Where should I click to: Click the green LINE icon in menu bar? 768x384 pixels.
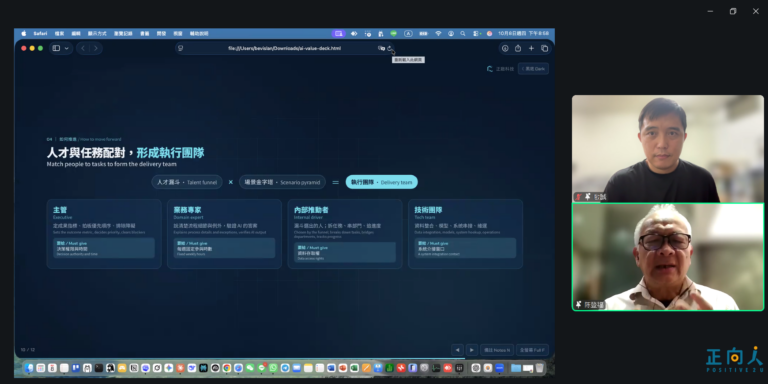click(393, 33)
